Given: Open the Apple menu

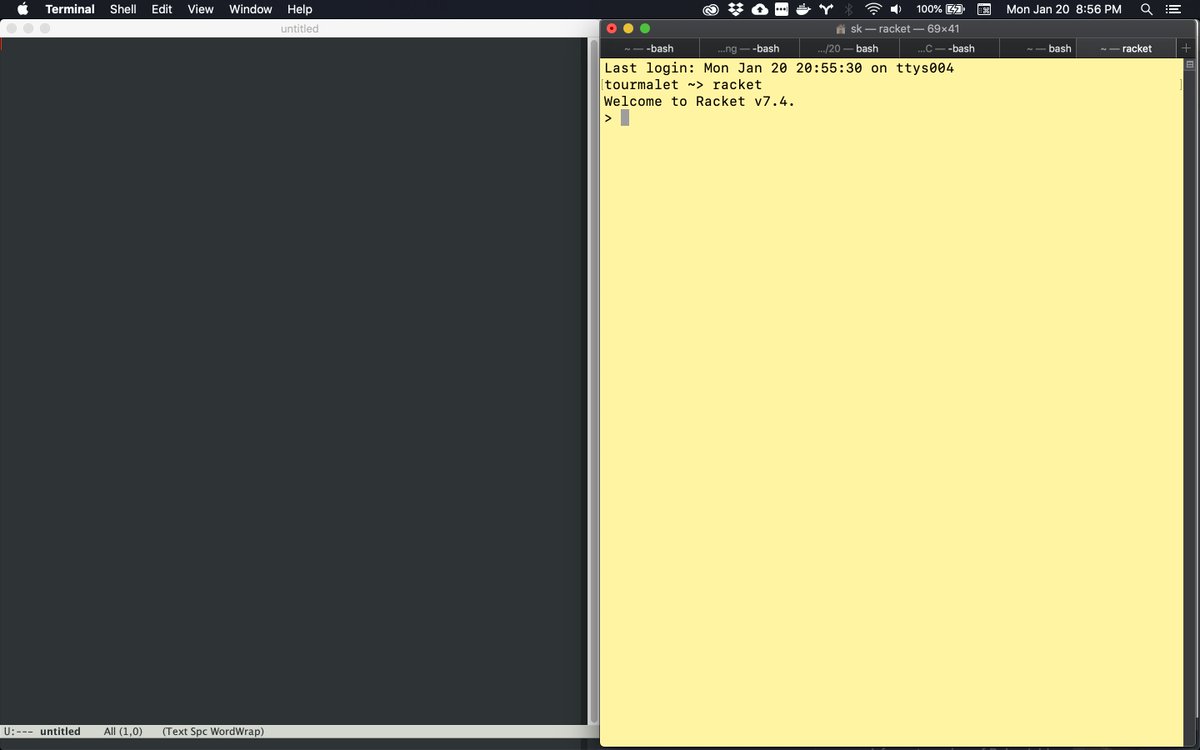Looking at the screenshot, I should (23, 9).
